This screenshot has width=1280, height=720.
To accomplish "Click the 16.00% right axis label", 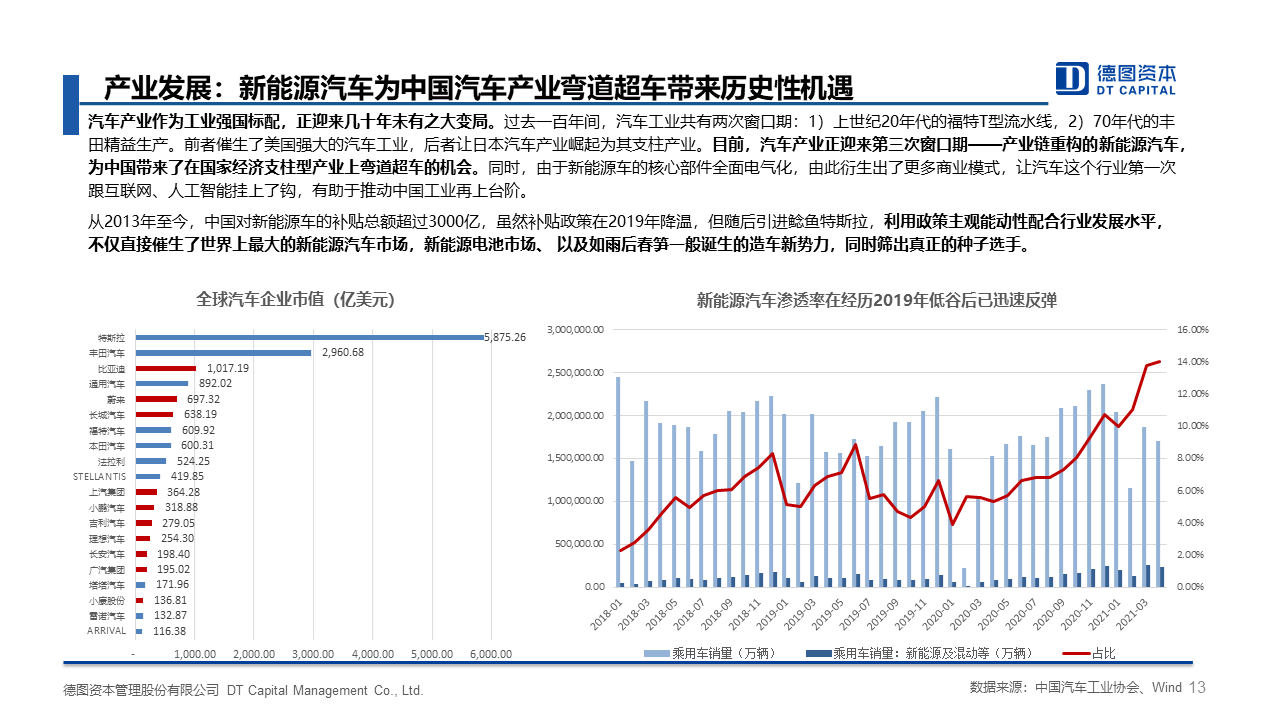I will (x=1194, y=329).
